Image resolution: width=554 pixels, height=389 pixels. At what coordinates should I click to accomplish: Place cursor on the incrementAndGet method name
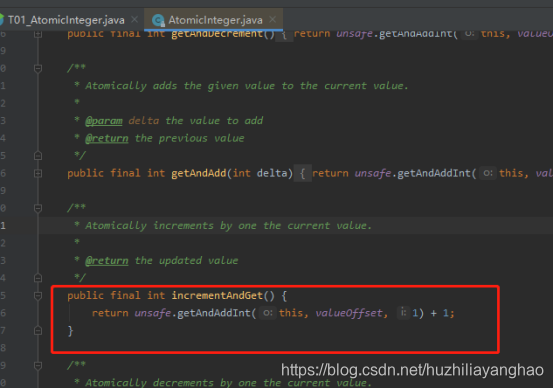click(x=217, y=295)
